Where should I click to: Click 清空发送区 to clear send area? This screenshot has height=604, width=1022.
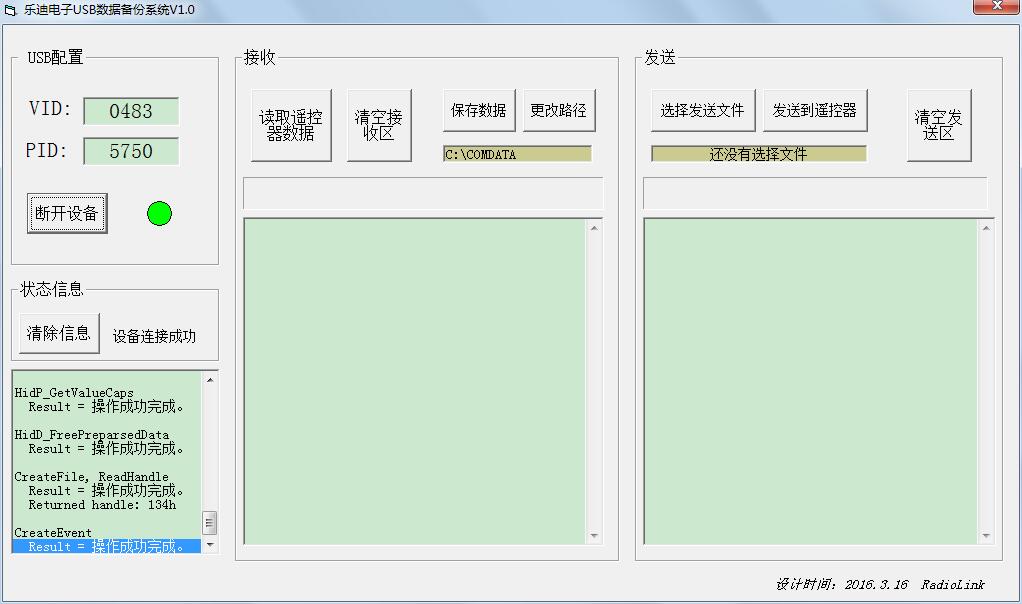(x=939, y=125)
